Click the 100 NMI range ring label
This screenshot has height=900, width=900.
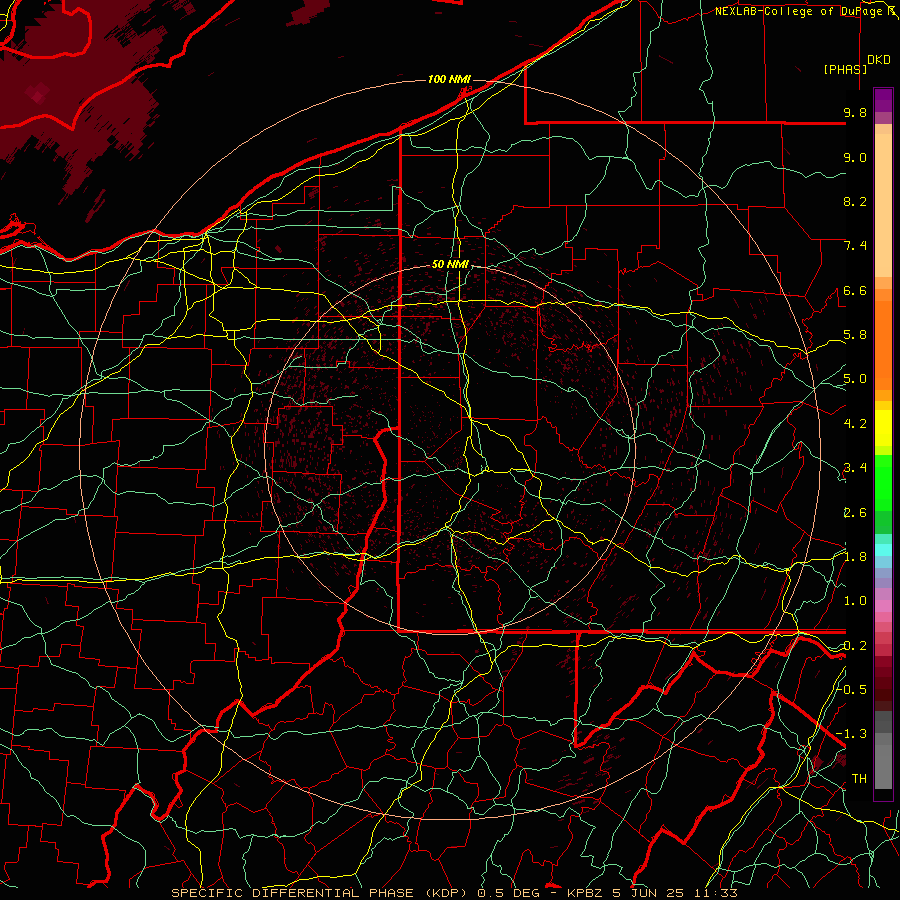click(x=448, y=79)
